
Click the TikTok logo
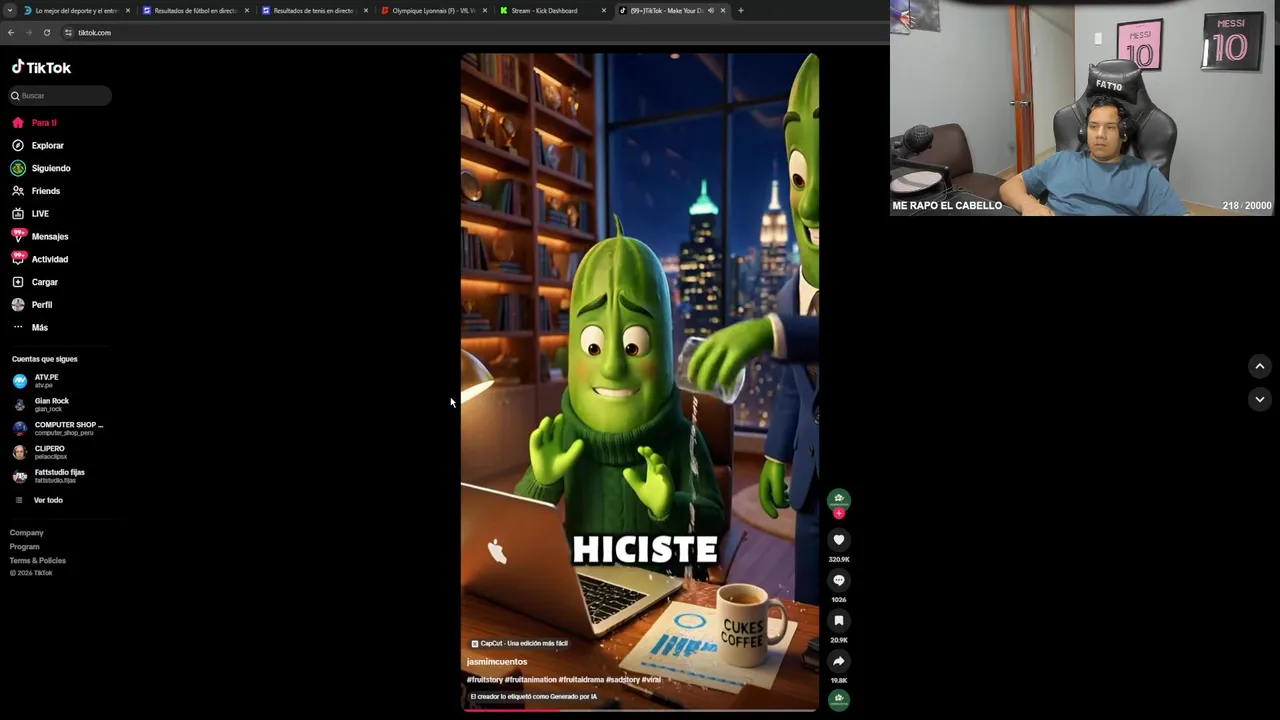coord(41,67)
